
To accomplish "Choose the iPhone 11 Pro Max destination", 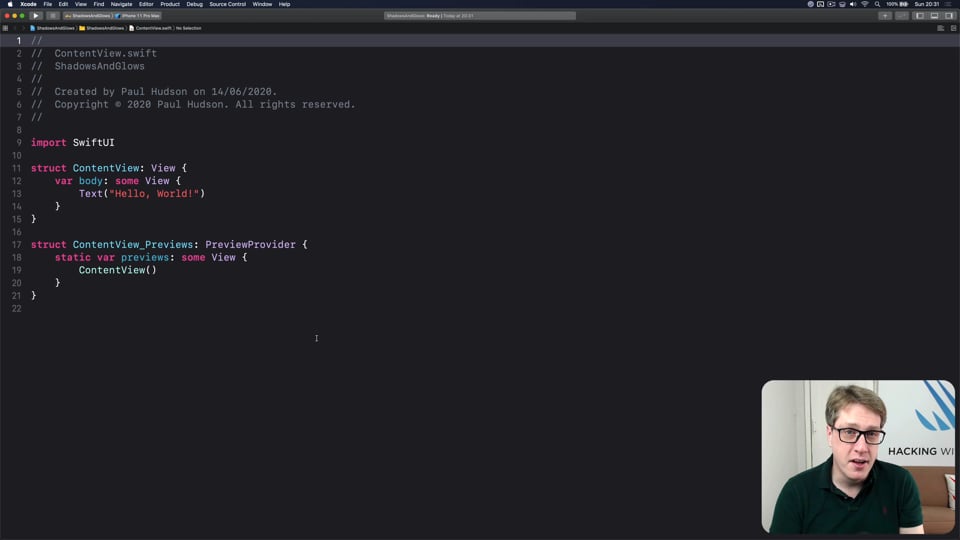I will [138, 16].
